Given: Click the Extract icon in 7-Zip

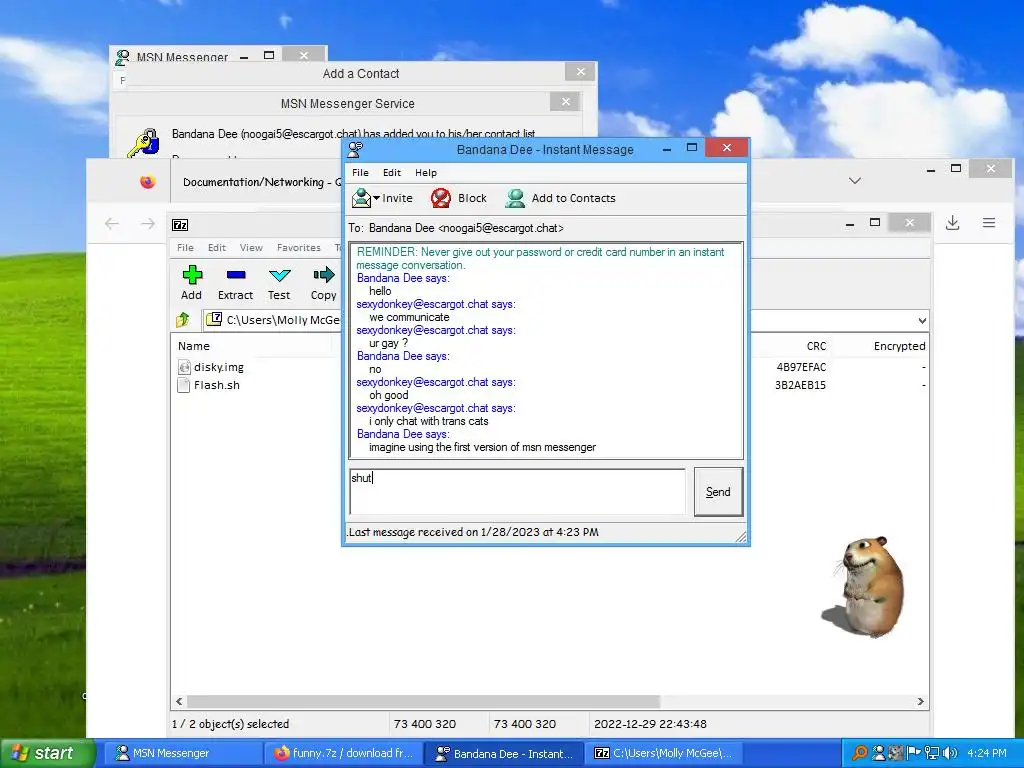Looking at the screenshot, I should click(x=236, y=275).
